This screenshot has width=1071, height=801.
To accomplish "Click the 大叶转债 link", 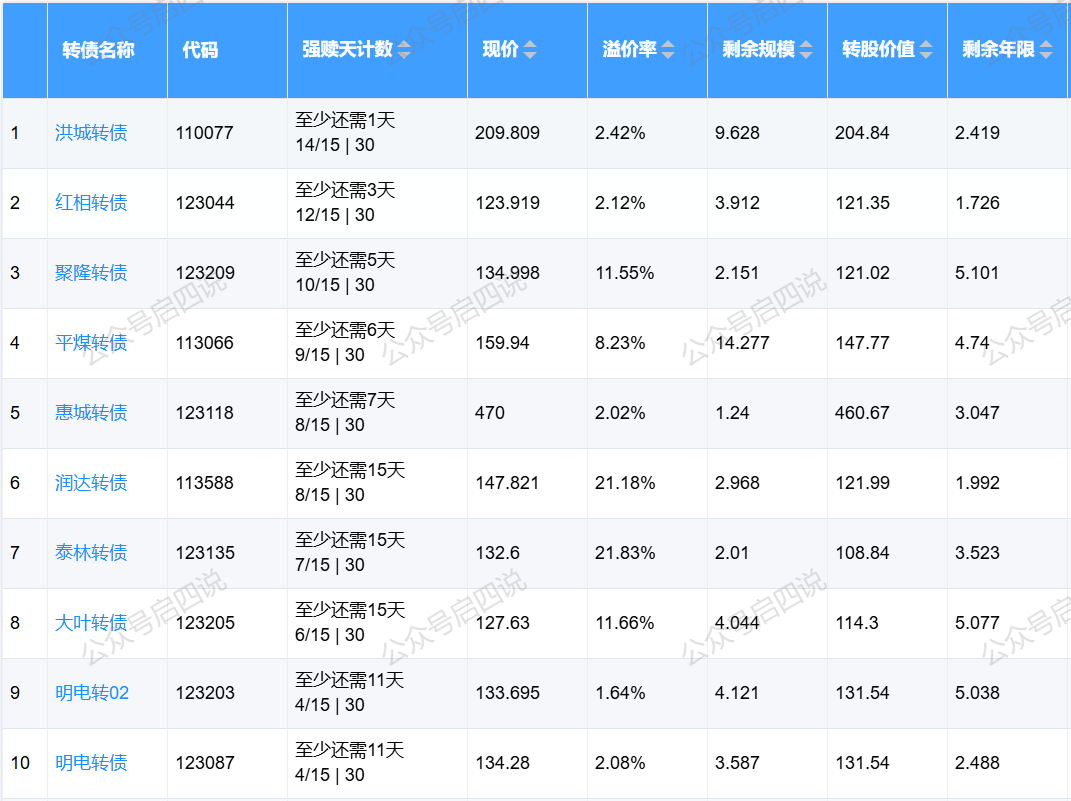I will tap(91, 623).
